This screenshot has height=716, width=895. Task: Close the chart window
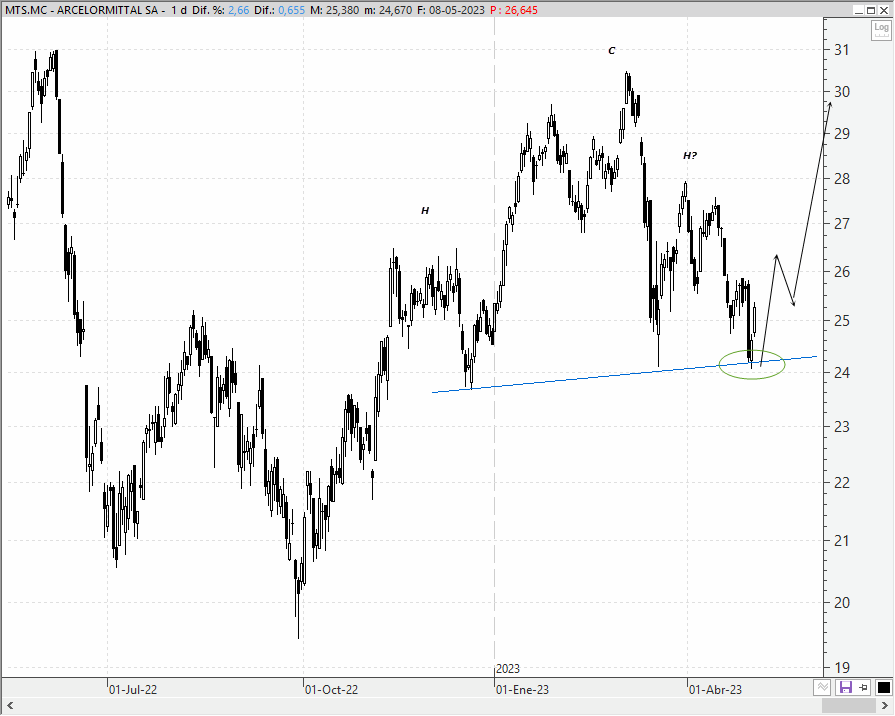[884, 10]
